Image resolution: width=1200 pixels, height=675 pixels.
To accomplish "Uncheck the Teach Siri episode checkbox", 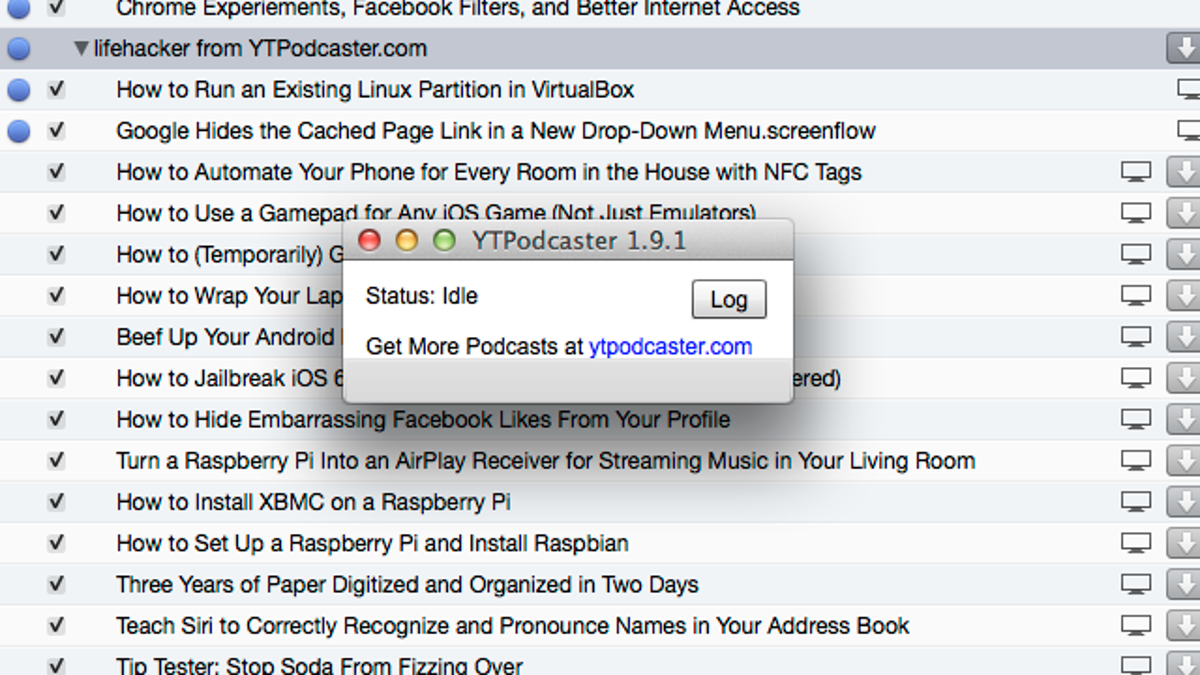I will coord(56,626).
